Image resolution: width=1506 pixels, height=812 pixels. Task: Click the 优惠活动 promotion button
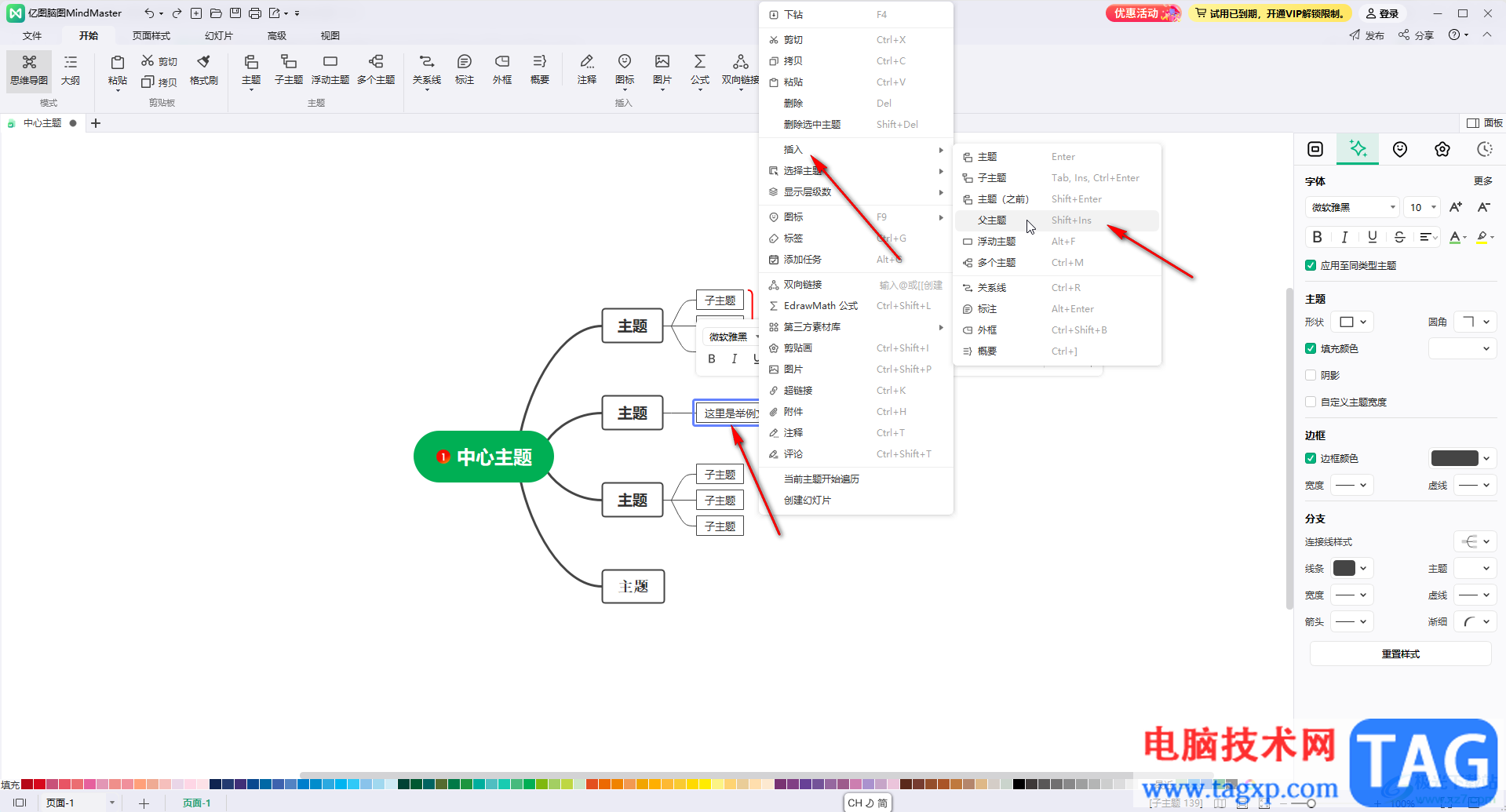click(x=1143, y=13)
